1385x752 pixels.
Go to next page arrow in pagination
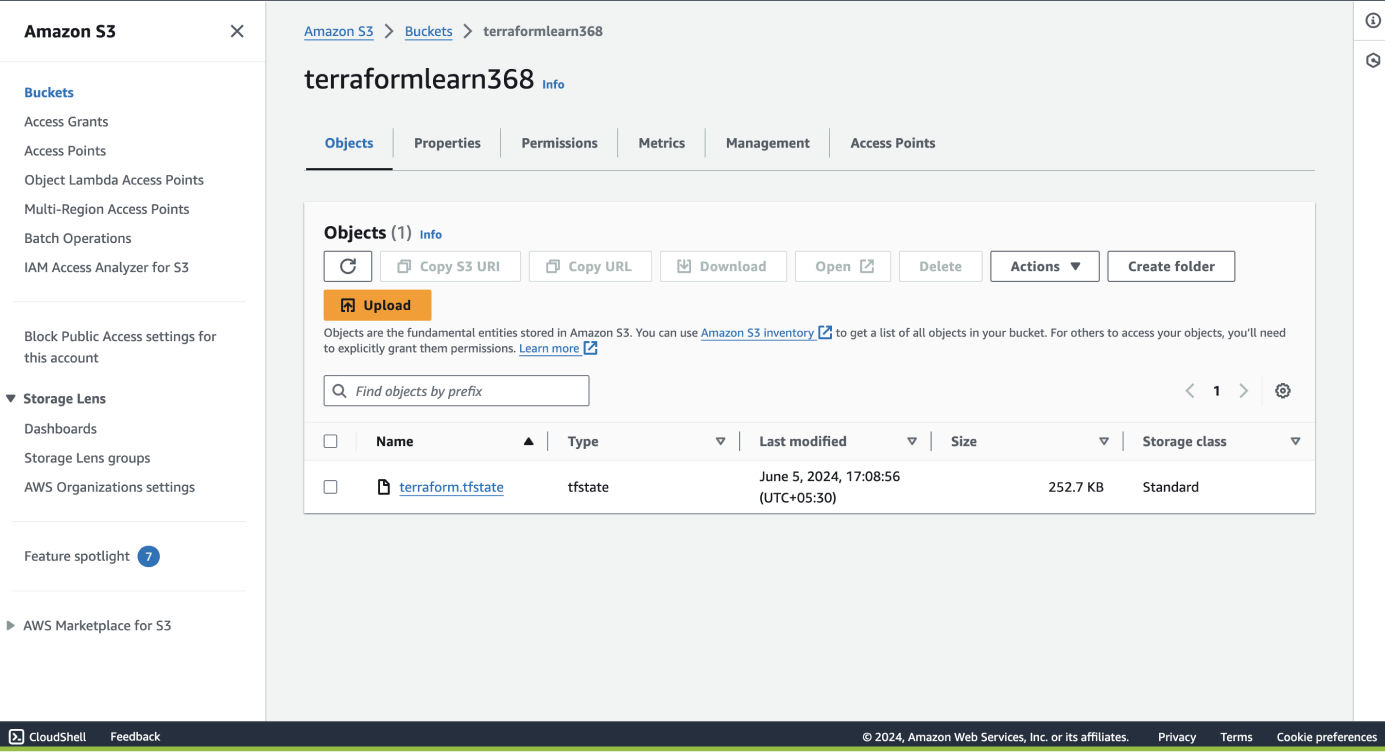tap(1244, 391)
